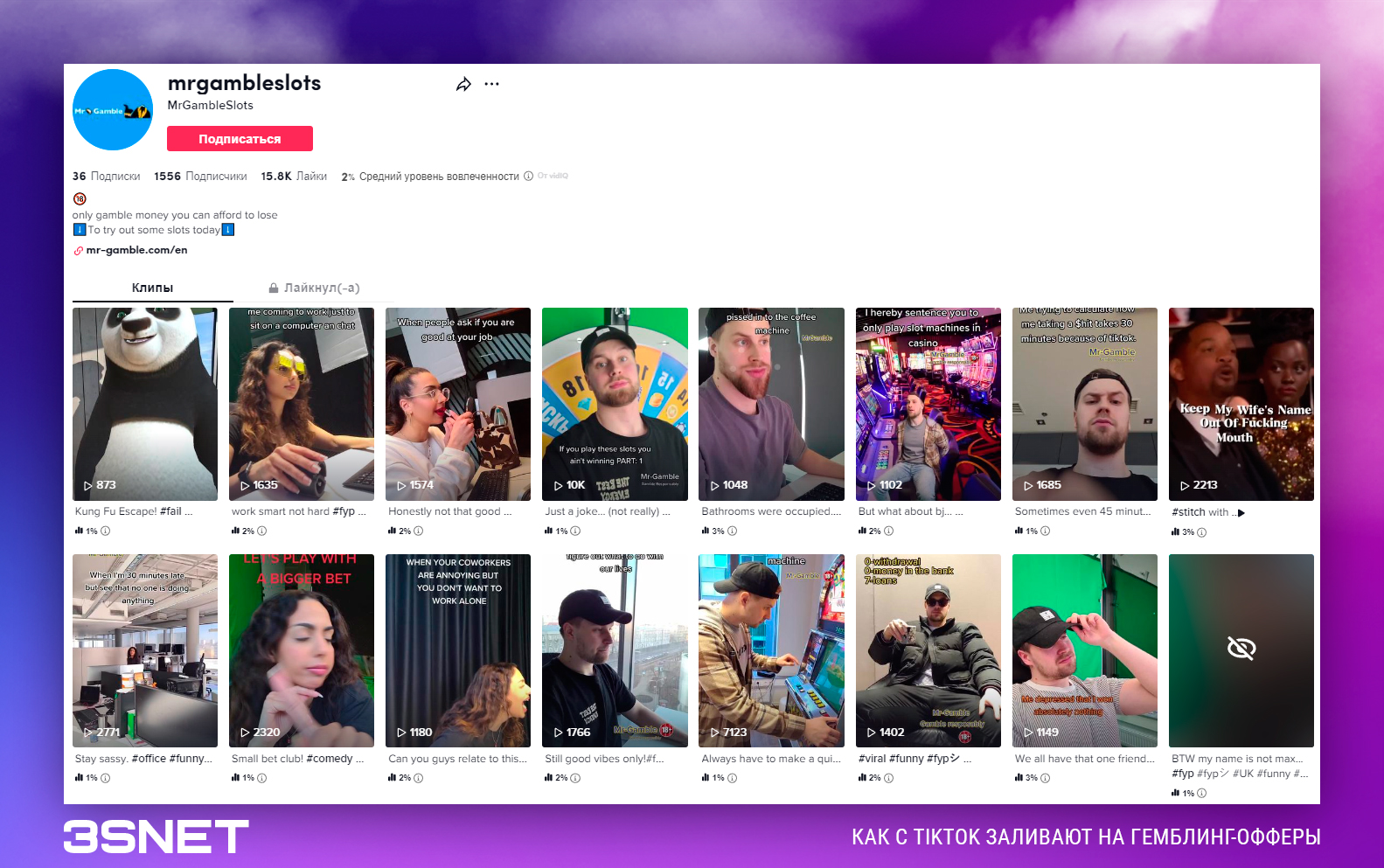The width and height of the screenshot is (1384, 868).
Task: Click the 1556 Подписчики followers count
Action: [x=200, y=177]
